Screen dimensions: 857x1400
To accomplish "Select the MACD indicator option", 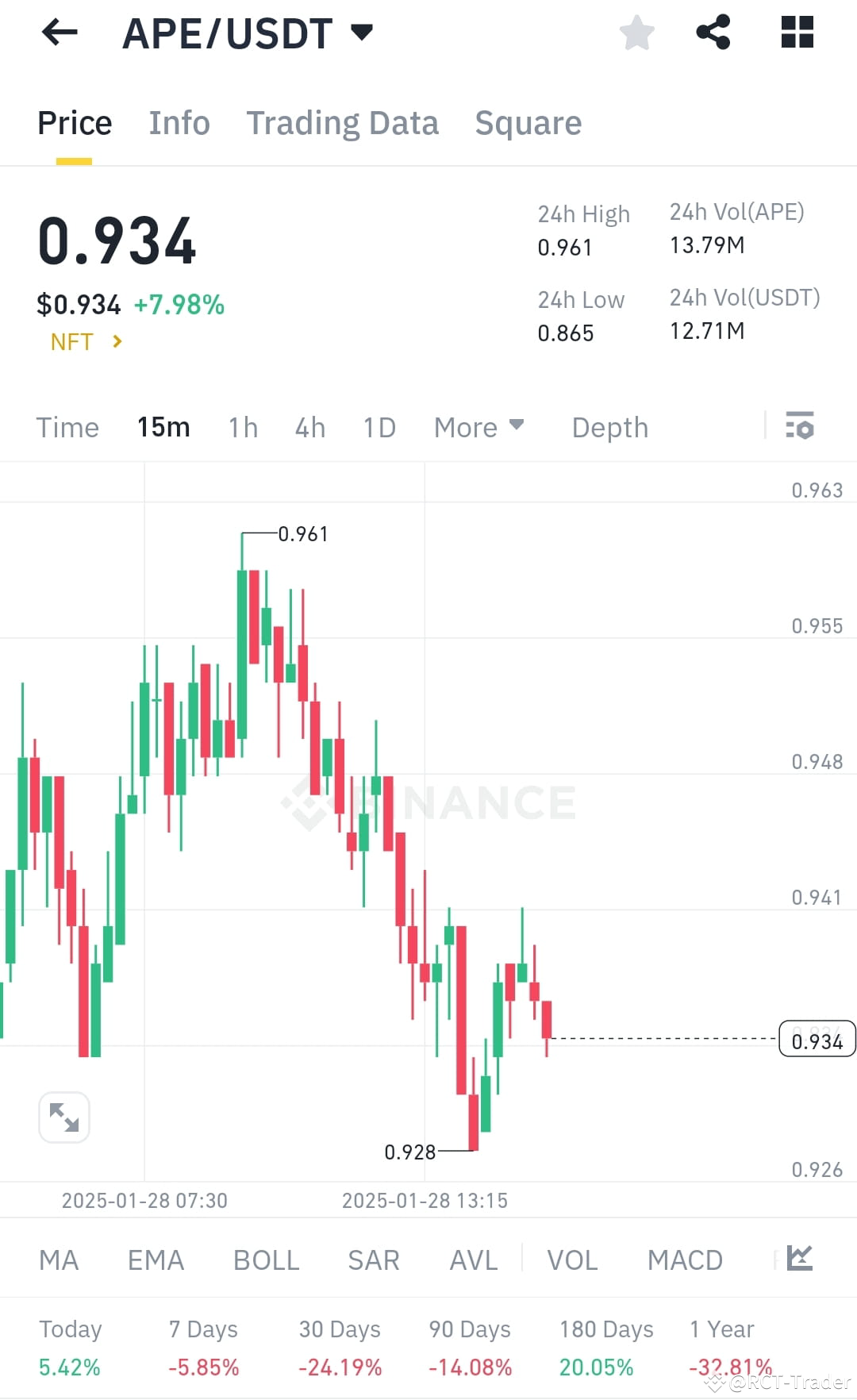I will [x=685, y=1259].
